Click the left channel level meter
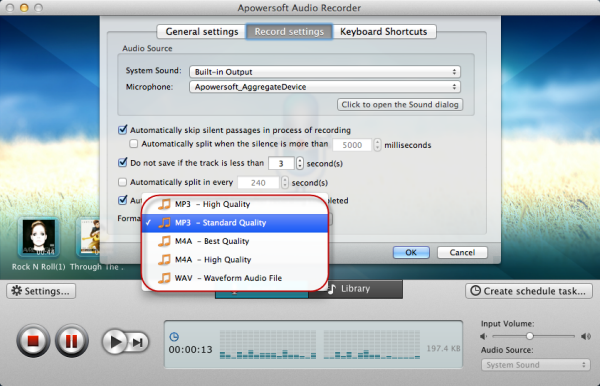This screenshot has width=600, height=386. tap(268, 345)
